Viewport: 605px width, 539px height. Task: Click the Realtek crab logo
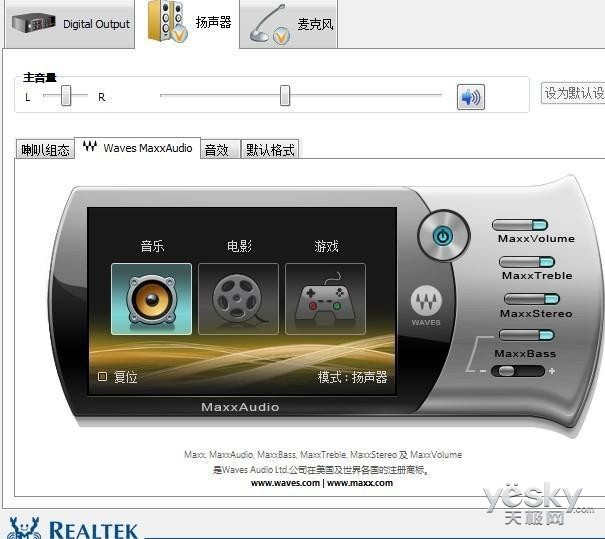[24, 528]
